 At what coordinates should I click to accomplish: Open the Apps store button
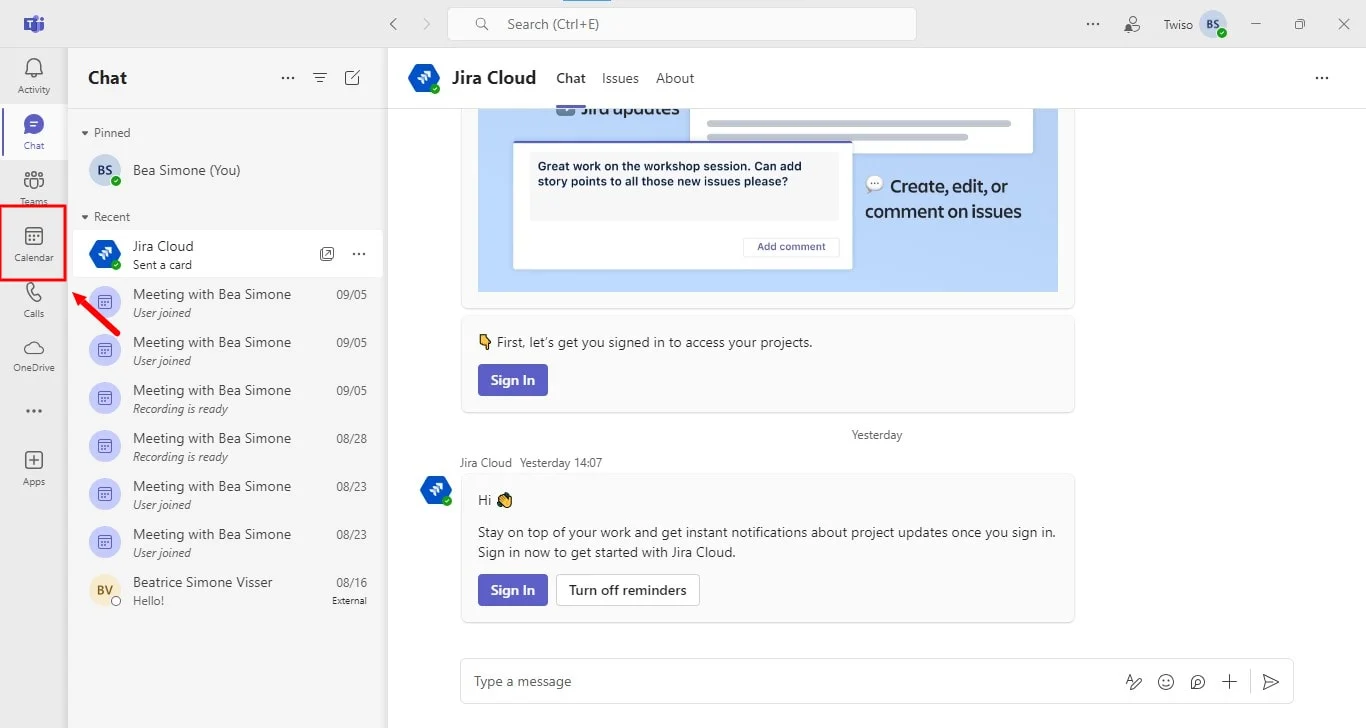34,467
